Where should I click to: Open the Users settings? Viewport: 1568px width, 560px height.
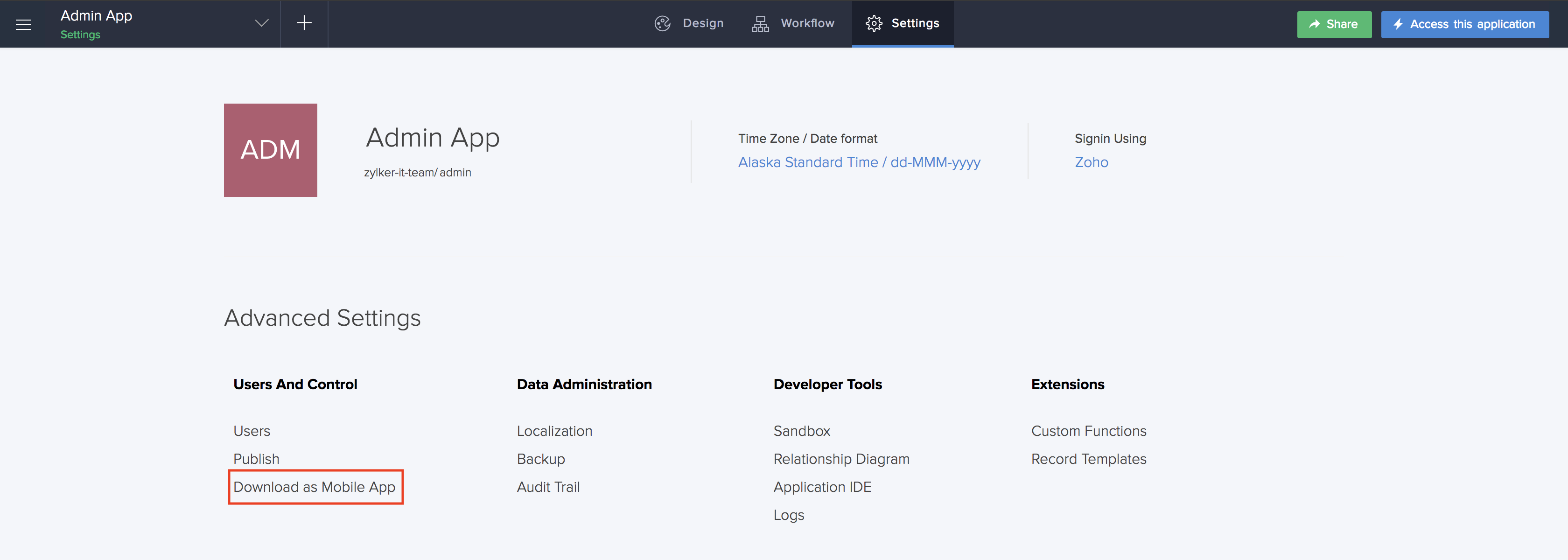tap(252, 431)
